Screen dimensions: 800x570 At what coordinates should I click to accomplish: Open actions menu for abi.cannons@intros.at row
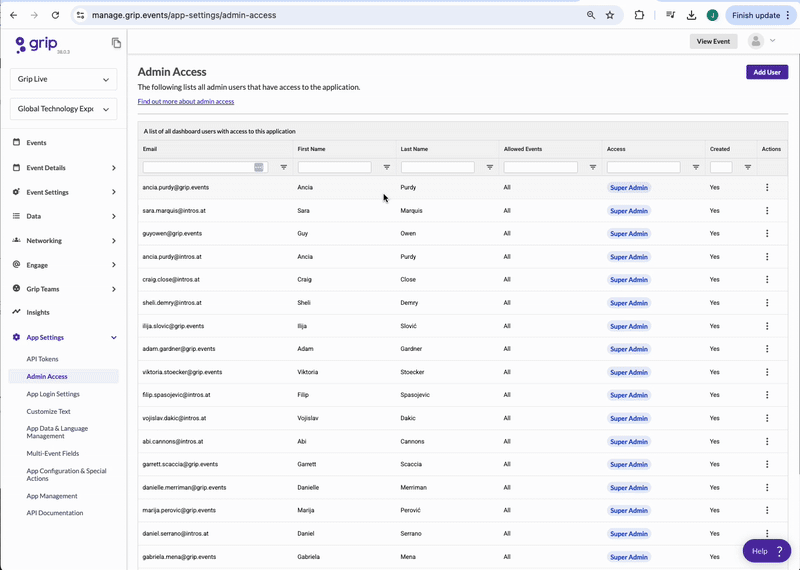[x=767, y=441]
